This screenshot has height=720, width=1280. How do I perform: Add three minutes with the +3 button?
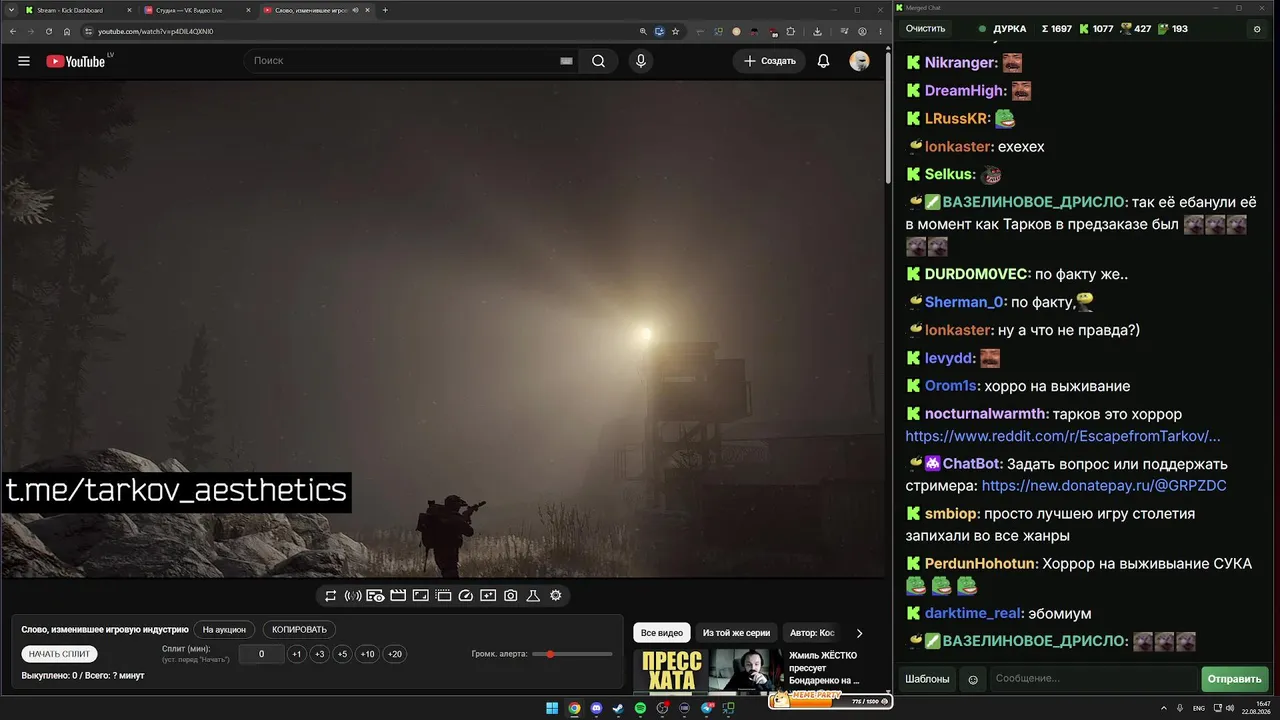tap(319, 654)
